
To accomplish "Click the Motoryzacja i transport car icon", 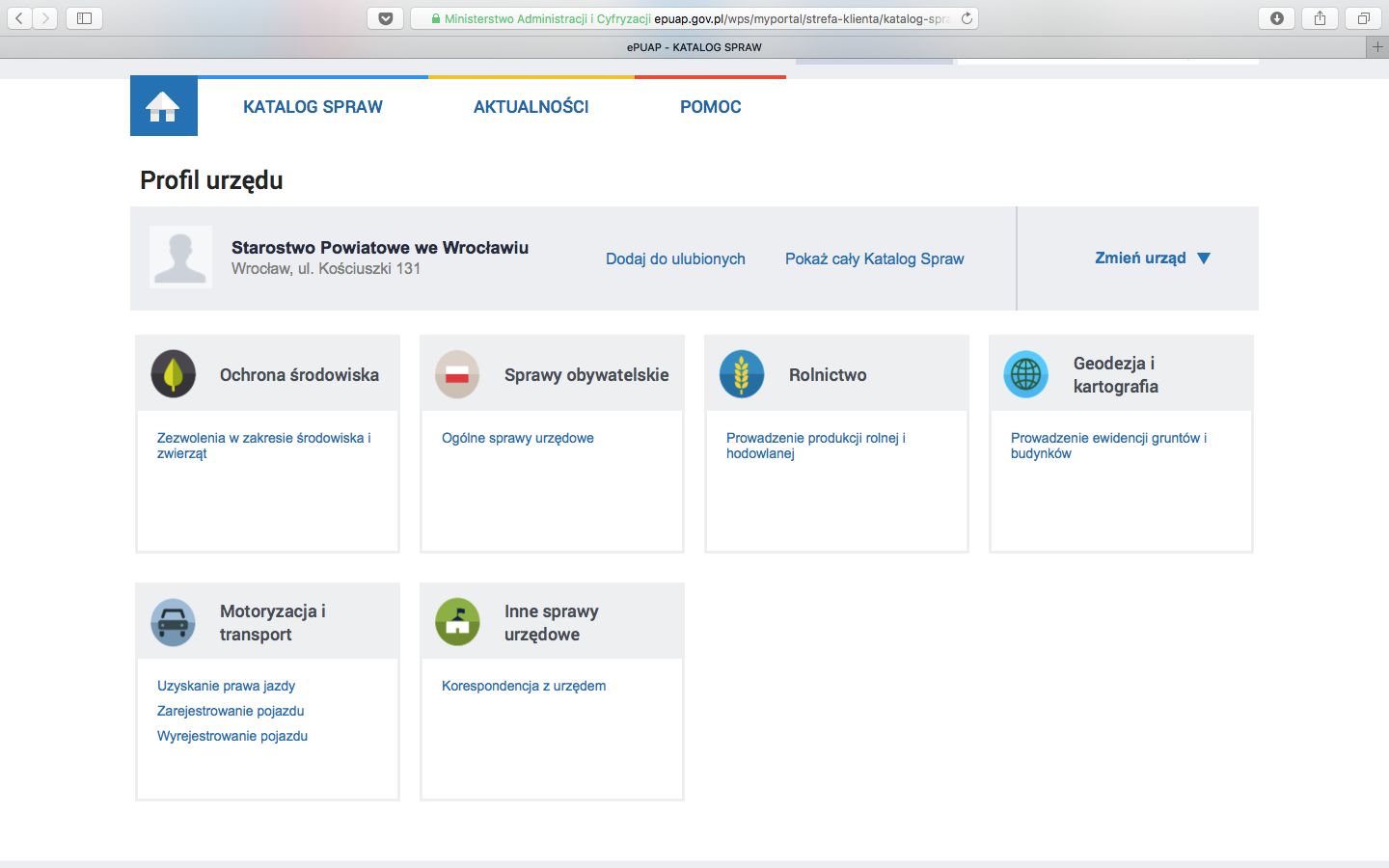I will 174,622.
